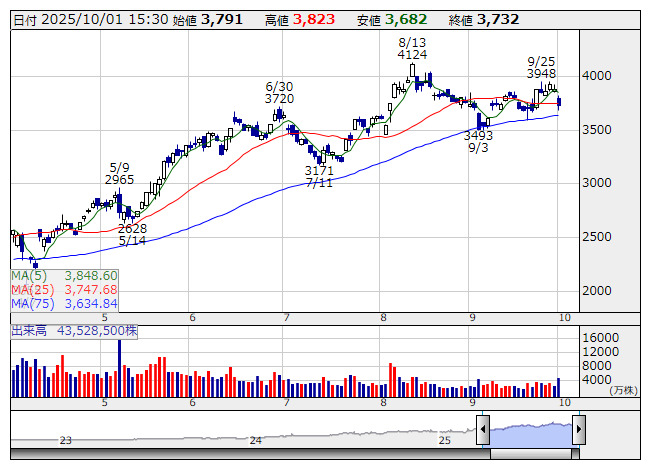This screenshot has height=470, width=653.
Task: Click the date text 2025/10/01 15:30
Action: (105, 20)
